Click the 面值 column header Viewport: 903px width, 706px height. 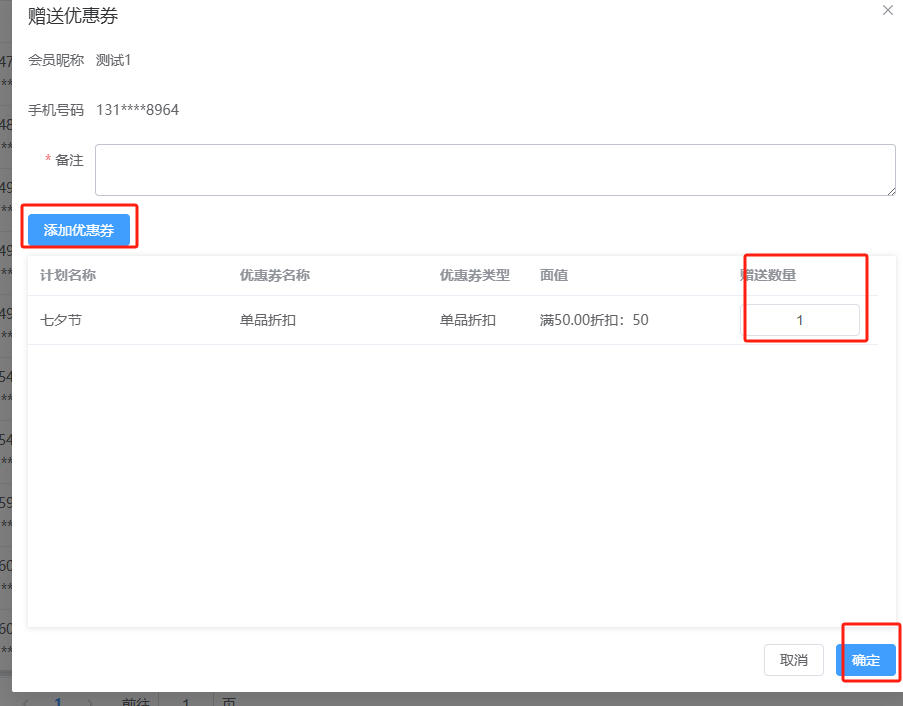tap(553, 275)
